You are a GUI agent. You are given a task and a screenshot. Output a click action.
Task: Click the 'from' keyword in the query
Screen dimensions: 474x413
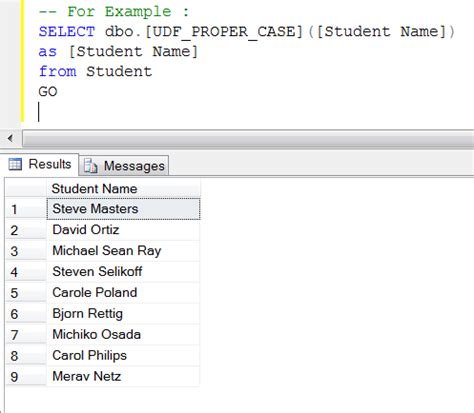pyautogui.click(x=57, y=71)
